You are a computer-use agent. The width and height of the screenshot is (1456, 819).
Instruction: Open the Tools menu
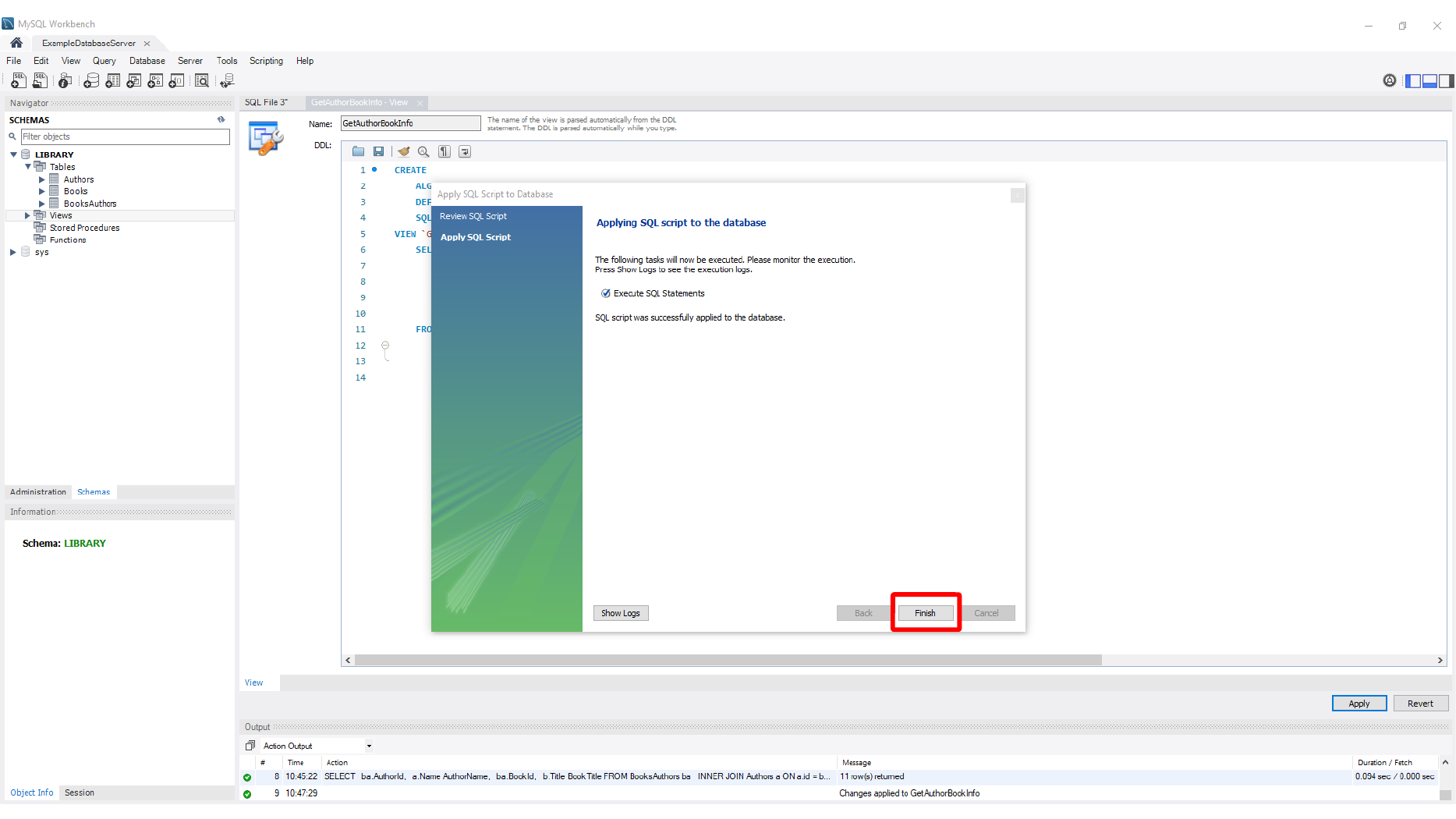point(227,61)
